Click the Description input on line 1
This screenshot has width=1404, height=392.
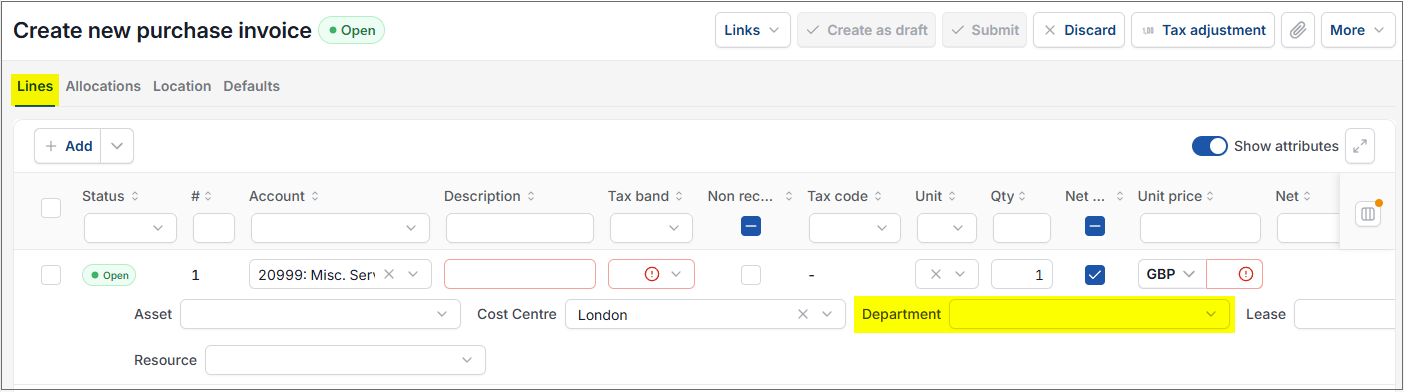point(520,274)
